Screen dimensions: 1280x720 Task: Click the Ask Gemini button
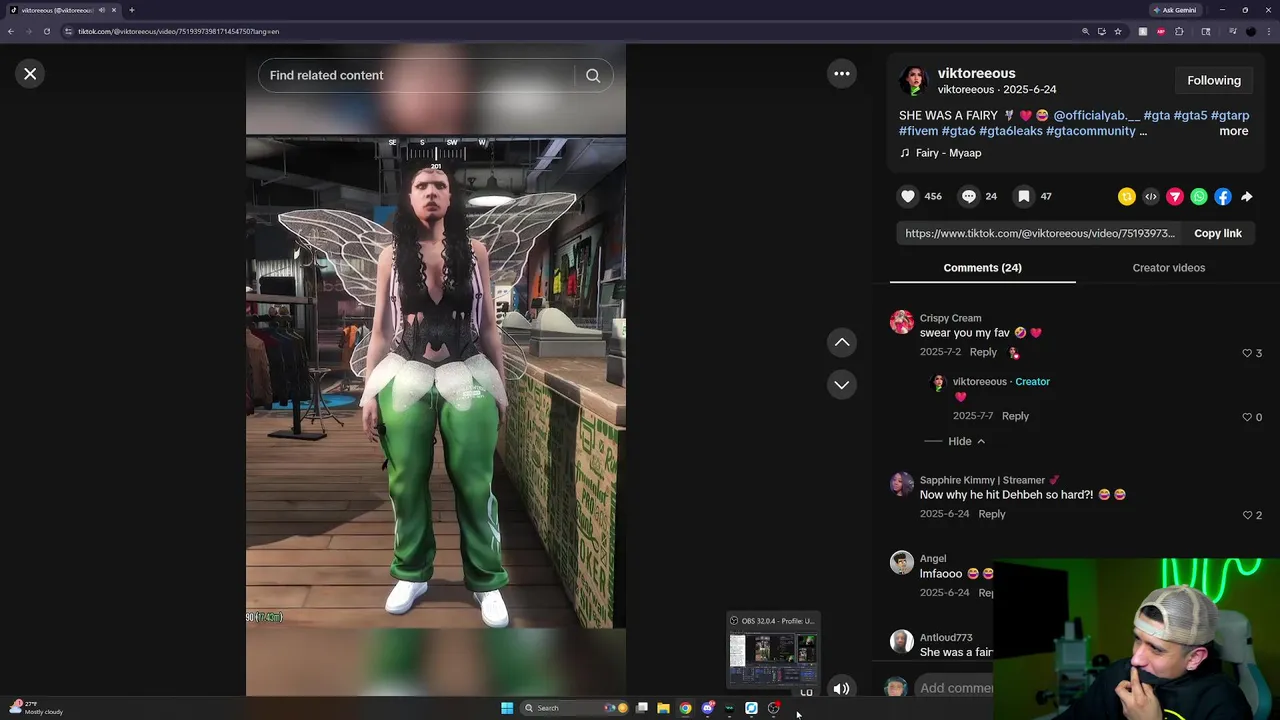click(1174, 10)
